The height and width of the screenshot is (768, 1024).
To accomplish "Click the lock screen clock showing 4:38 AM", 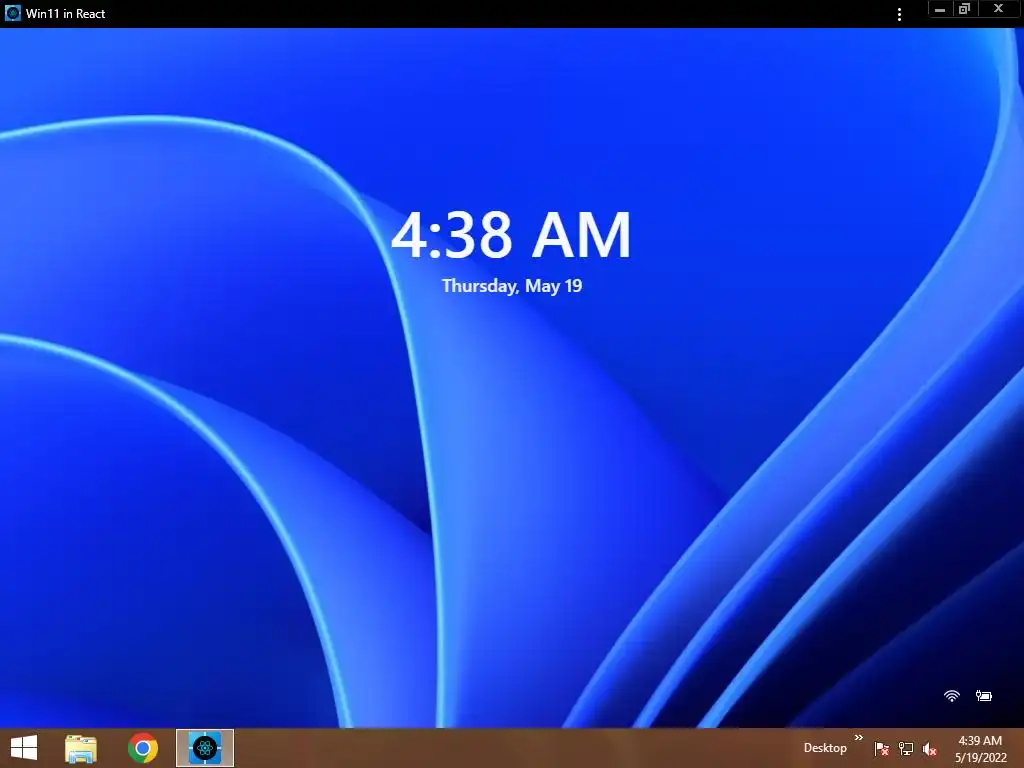I will point(511,235).
